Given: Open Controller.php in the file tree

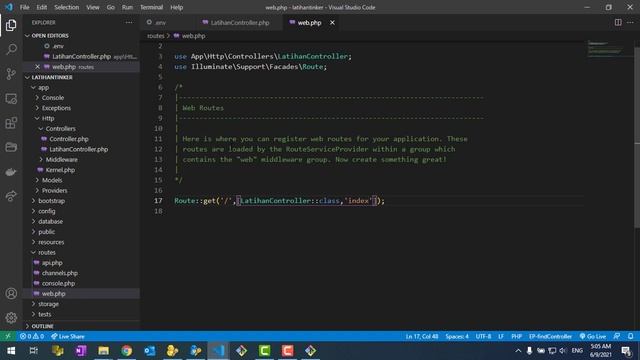Looking at the screenshot, I should (82, 139).
